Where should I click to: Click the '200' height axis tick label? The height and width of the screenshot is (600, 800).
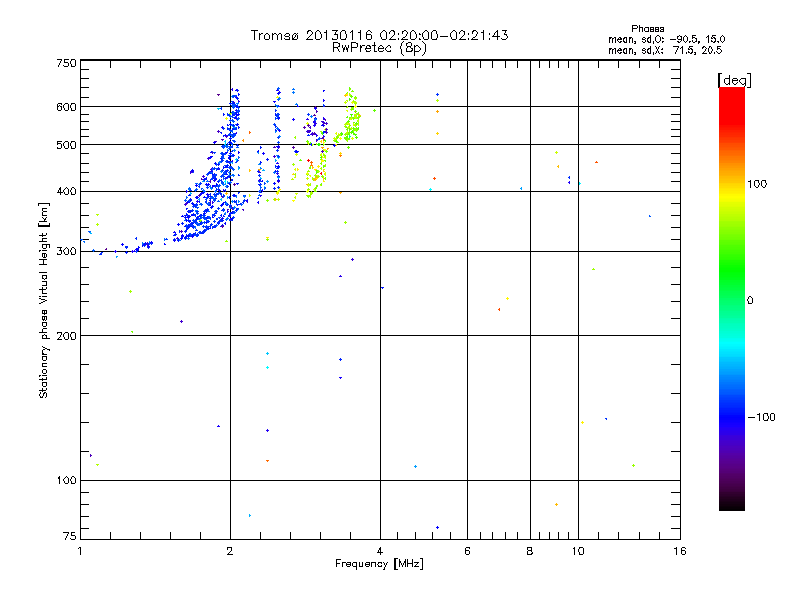pyautogui.click(x=66, y=336)
